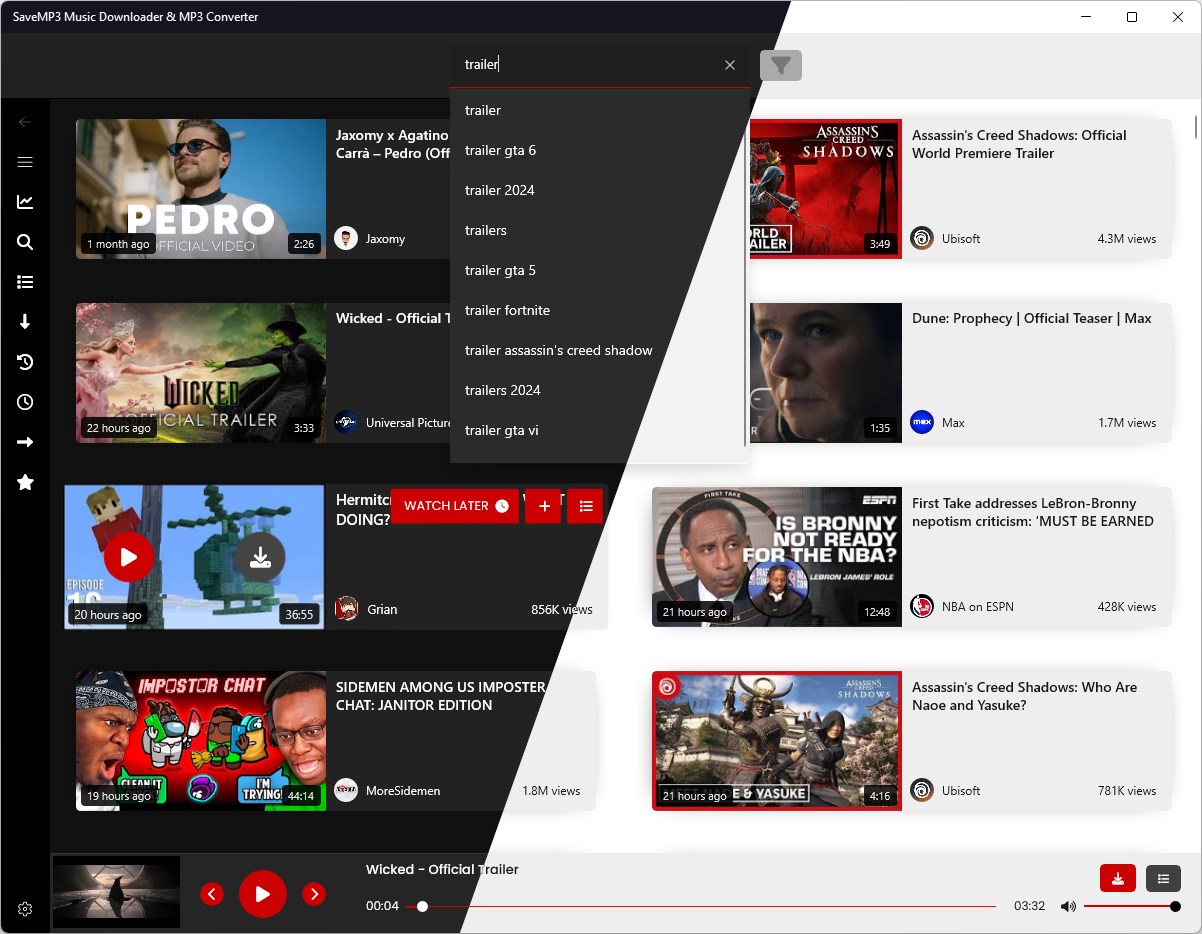This screenshot has width=1202, height=934.
Task: Open the Trending charts sidebar icon
Action: 25,202
